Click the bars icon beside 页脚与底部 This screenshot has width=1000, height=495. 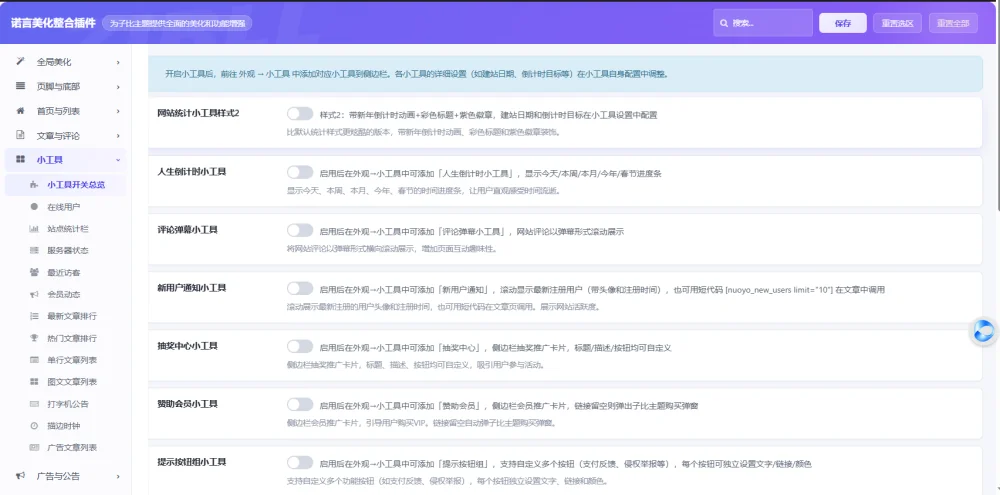(x=20, y=86)
